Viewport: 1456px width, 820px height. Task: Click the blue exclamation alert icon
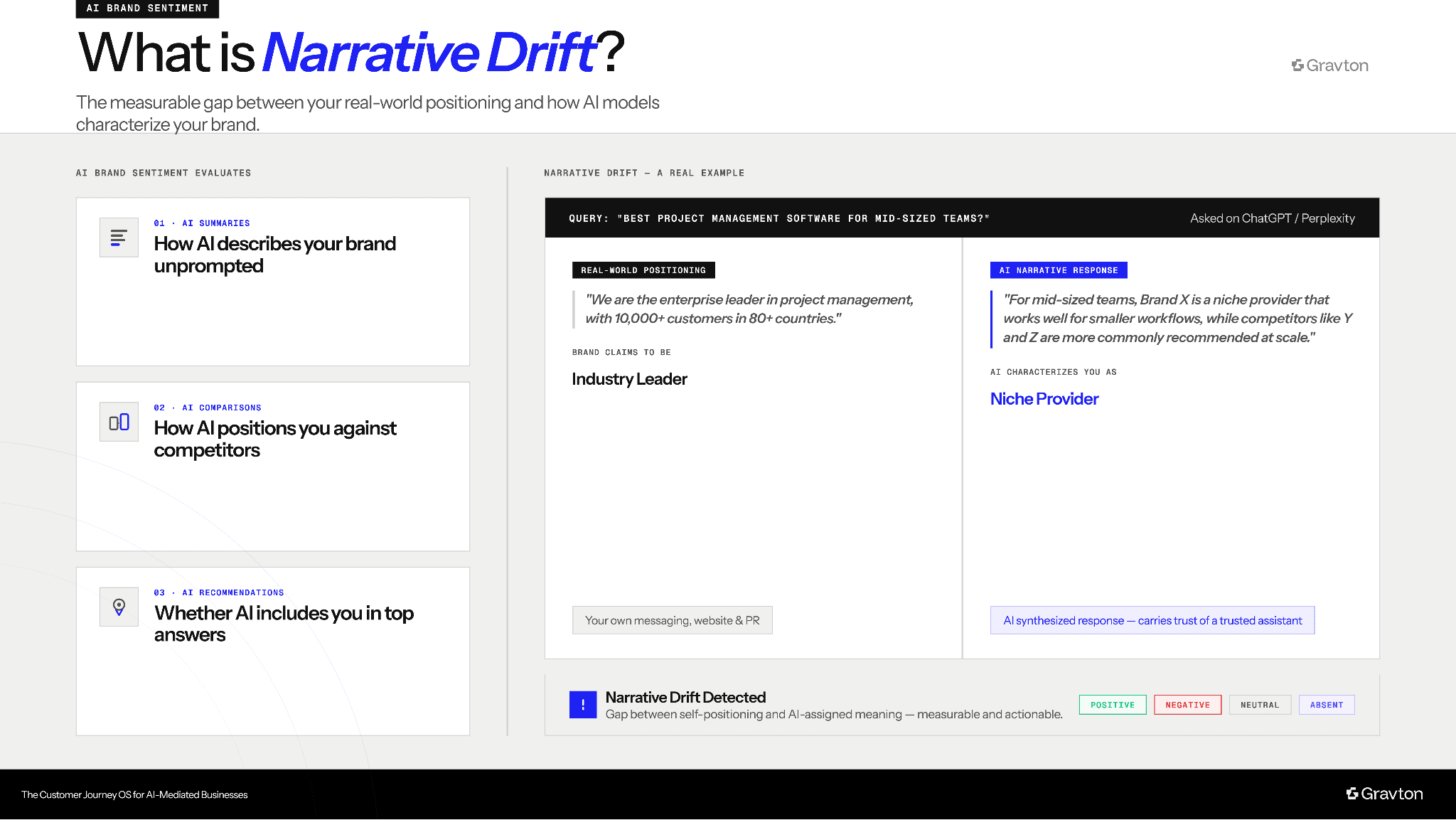(582, 705)
